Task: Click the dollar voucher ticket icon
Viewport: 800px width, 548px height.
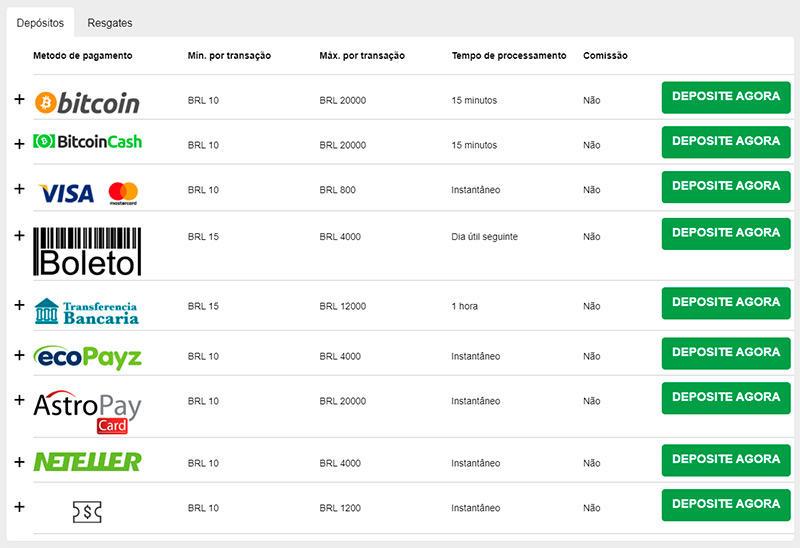Action: [x=87, y=512]
